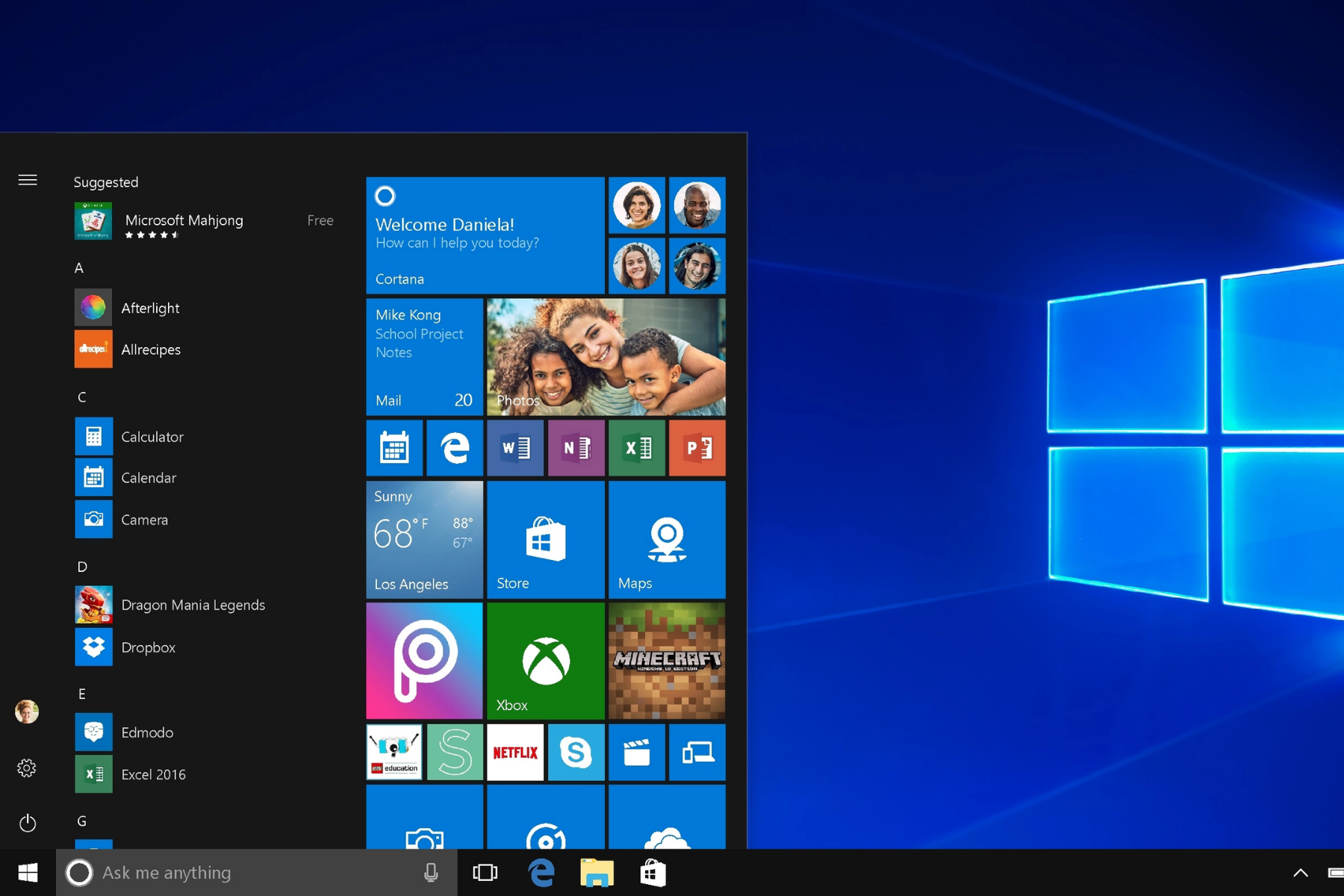1344x896 pixels.
Task: Launch the Minecraft tile
Action: pyautogui.click(x=667, y=661)
